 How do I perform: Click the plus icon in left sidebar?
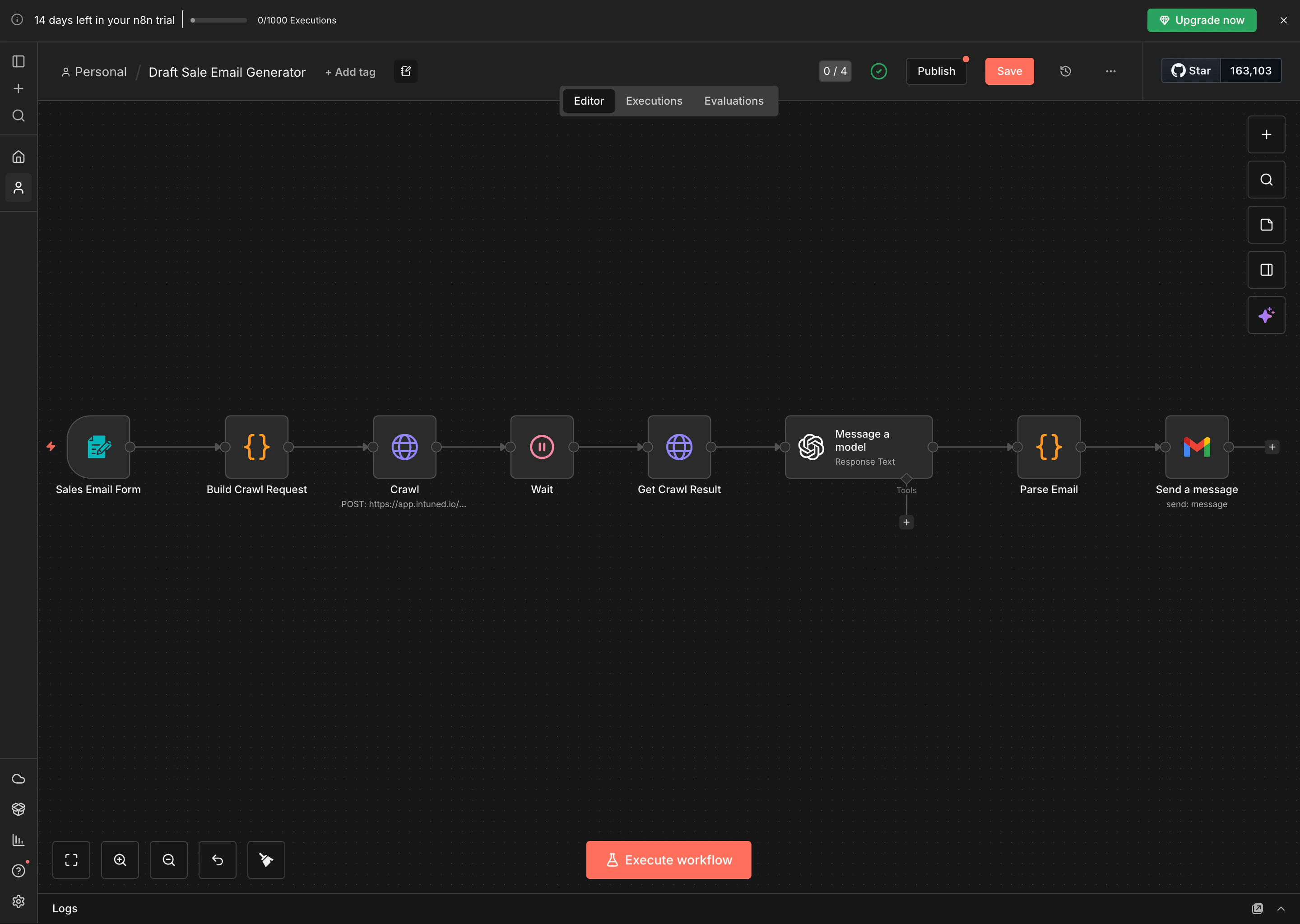(x=18, y=88)
